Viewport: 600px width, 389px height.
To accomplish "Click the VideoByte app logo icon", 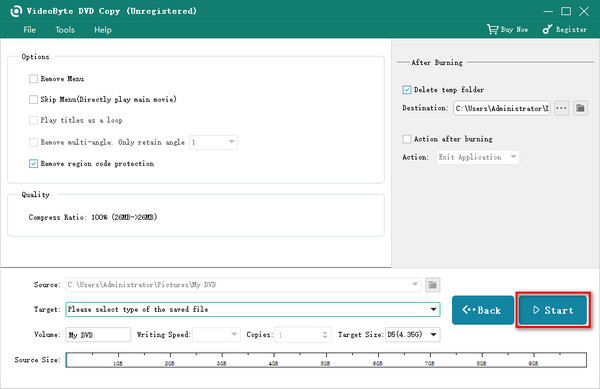I will pyautogui.click(x=16, y=11).
